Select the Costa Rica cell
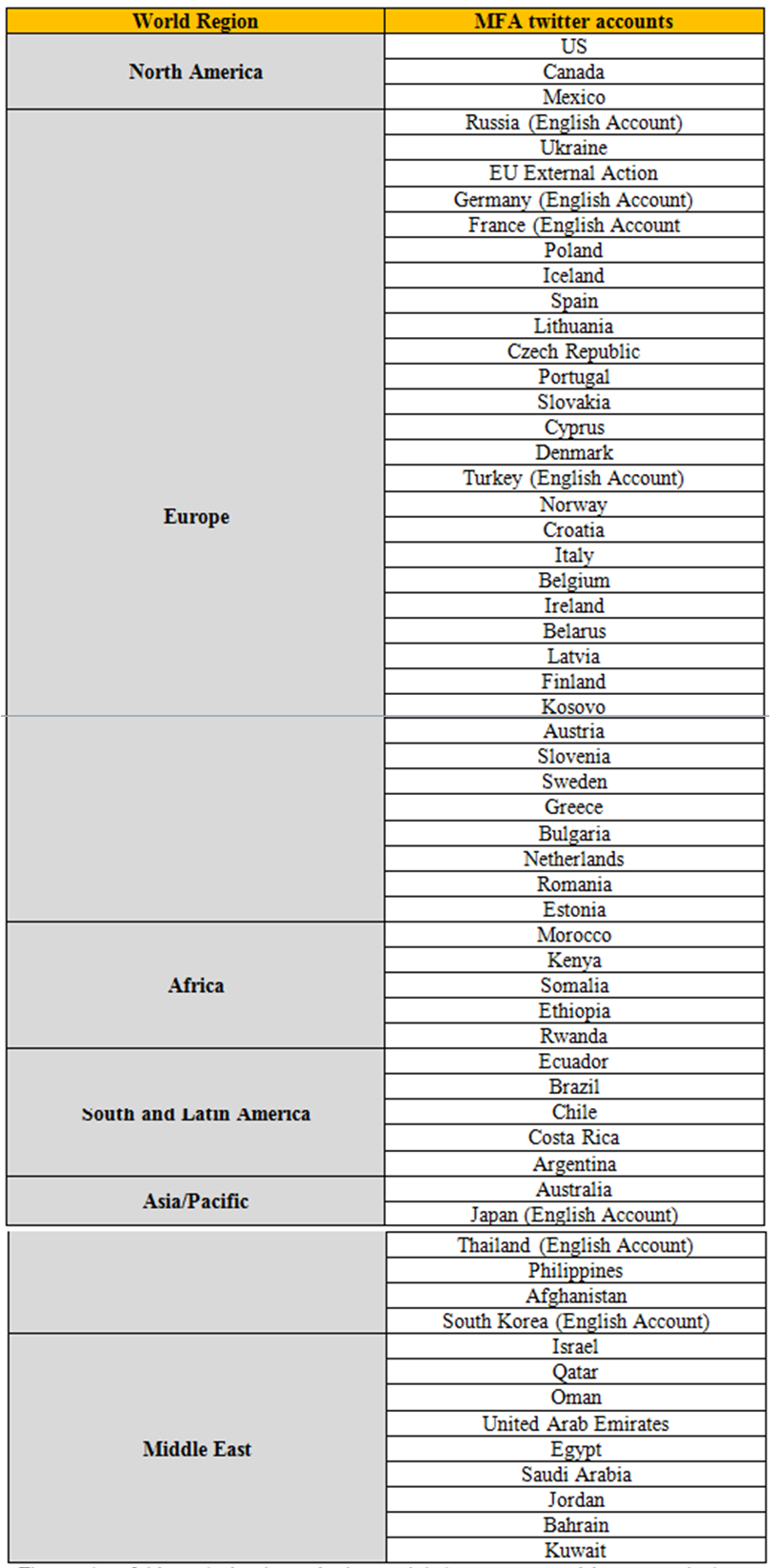This screenshot has height=1568, width=776. pyautogui.click(x=573, y=1138)
